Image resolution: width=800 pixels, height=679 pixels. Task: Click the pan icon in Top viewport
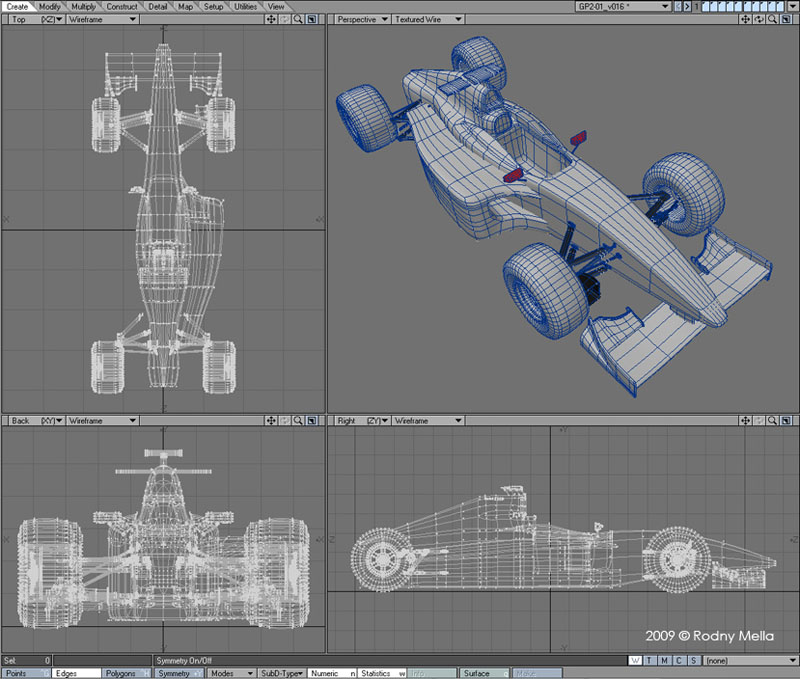coord(271,19)
